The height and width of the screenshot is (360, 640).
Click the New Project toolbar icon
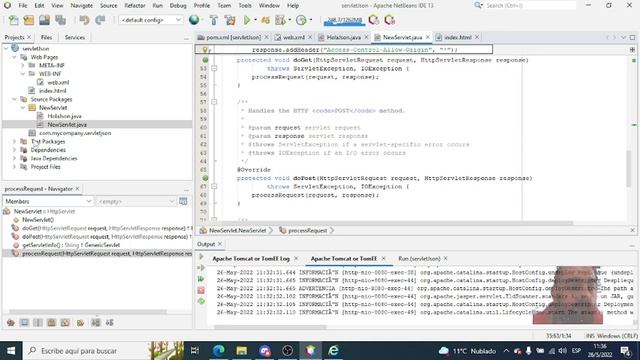(29, 20)
